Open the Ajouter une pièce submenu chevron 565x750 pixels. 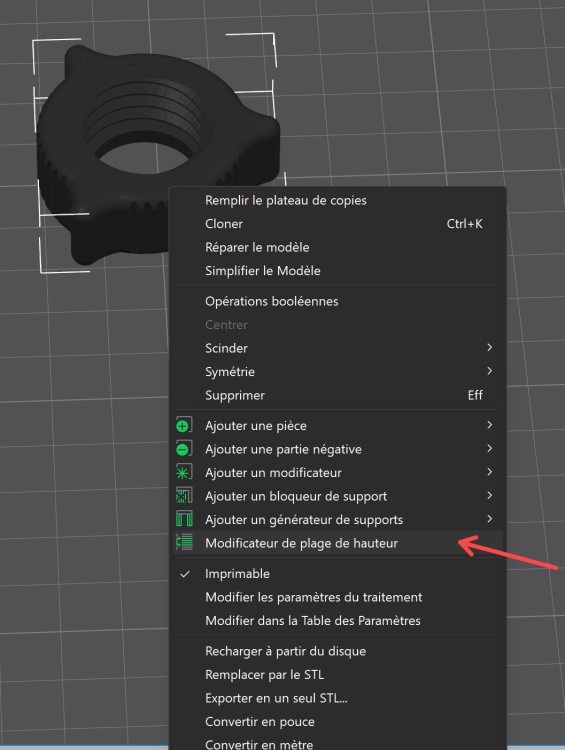tap(489, 425)
